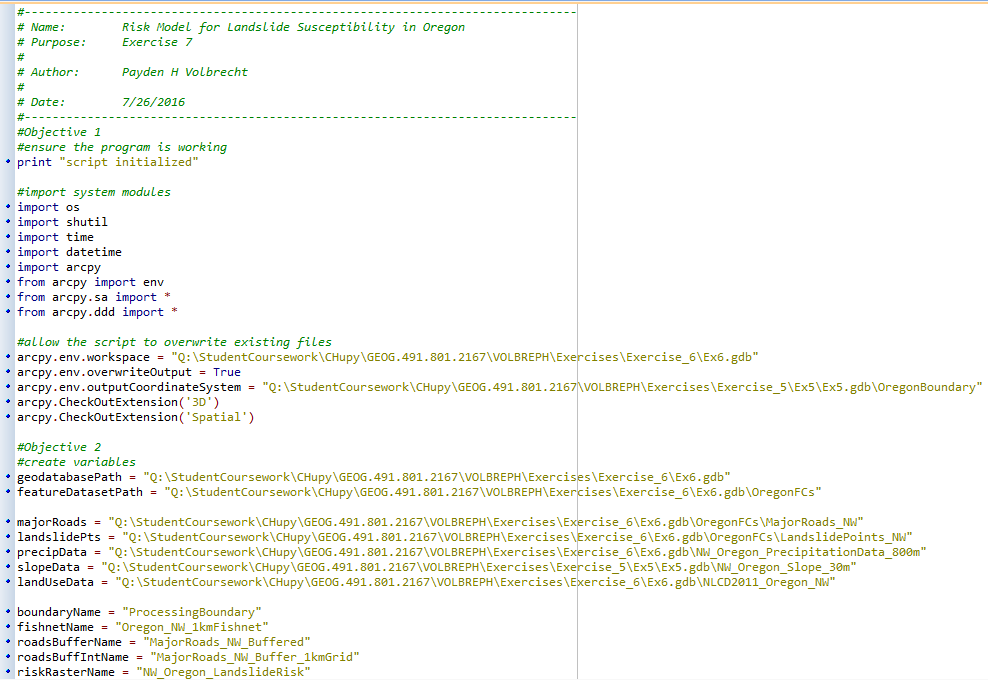Click the gutter marker beside the arcpy.env.workspace line
The width and height of the screenshot is (988, 680).
[x=7, y=357]
